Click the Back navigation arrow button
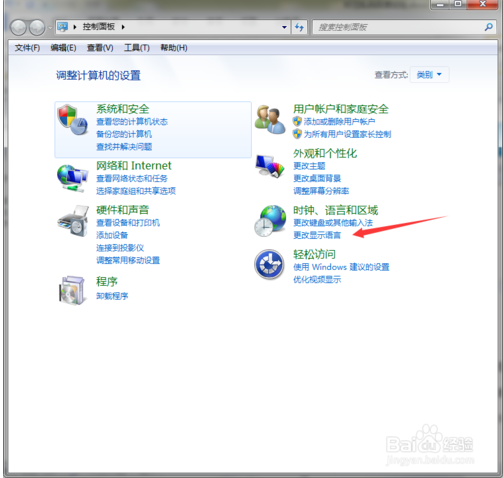Viewport: 503px width, 478px height. click(x=18, y=27)
